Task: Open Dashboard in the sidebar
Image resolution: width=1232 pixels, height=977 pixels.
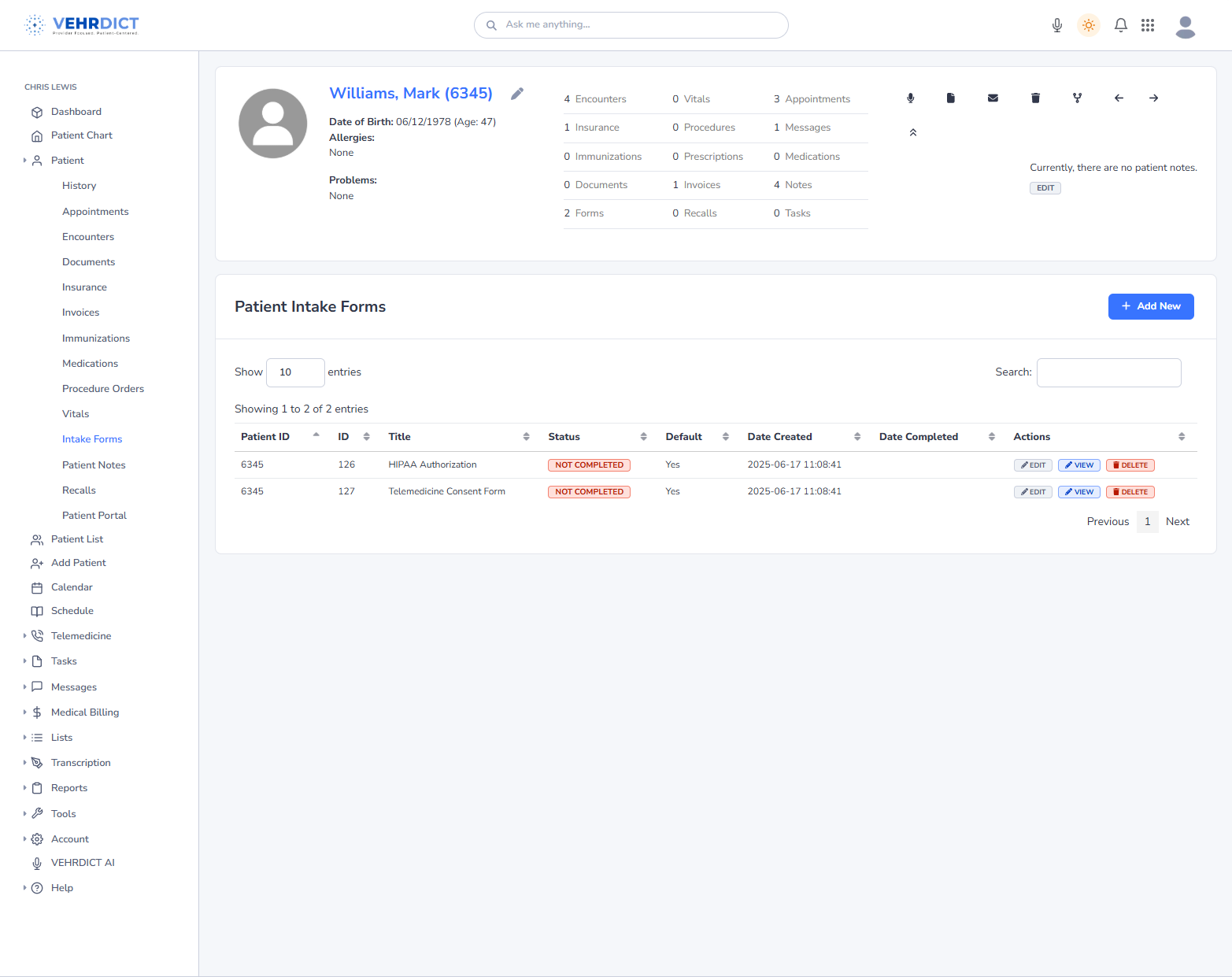Action: (76, 112)
